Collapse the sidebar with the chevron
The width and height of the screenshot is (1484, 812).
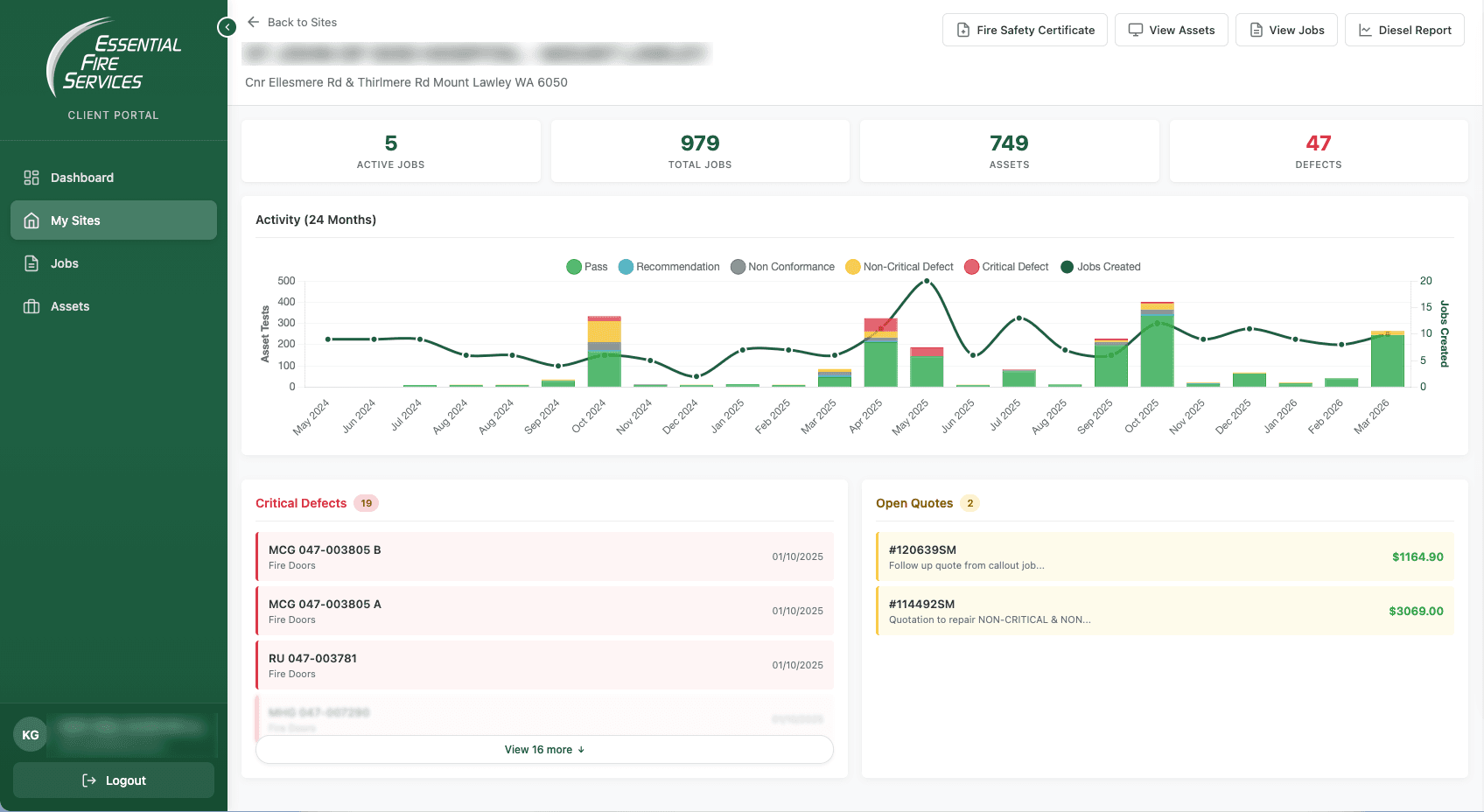tap(227, 27)
